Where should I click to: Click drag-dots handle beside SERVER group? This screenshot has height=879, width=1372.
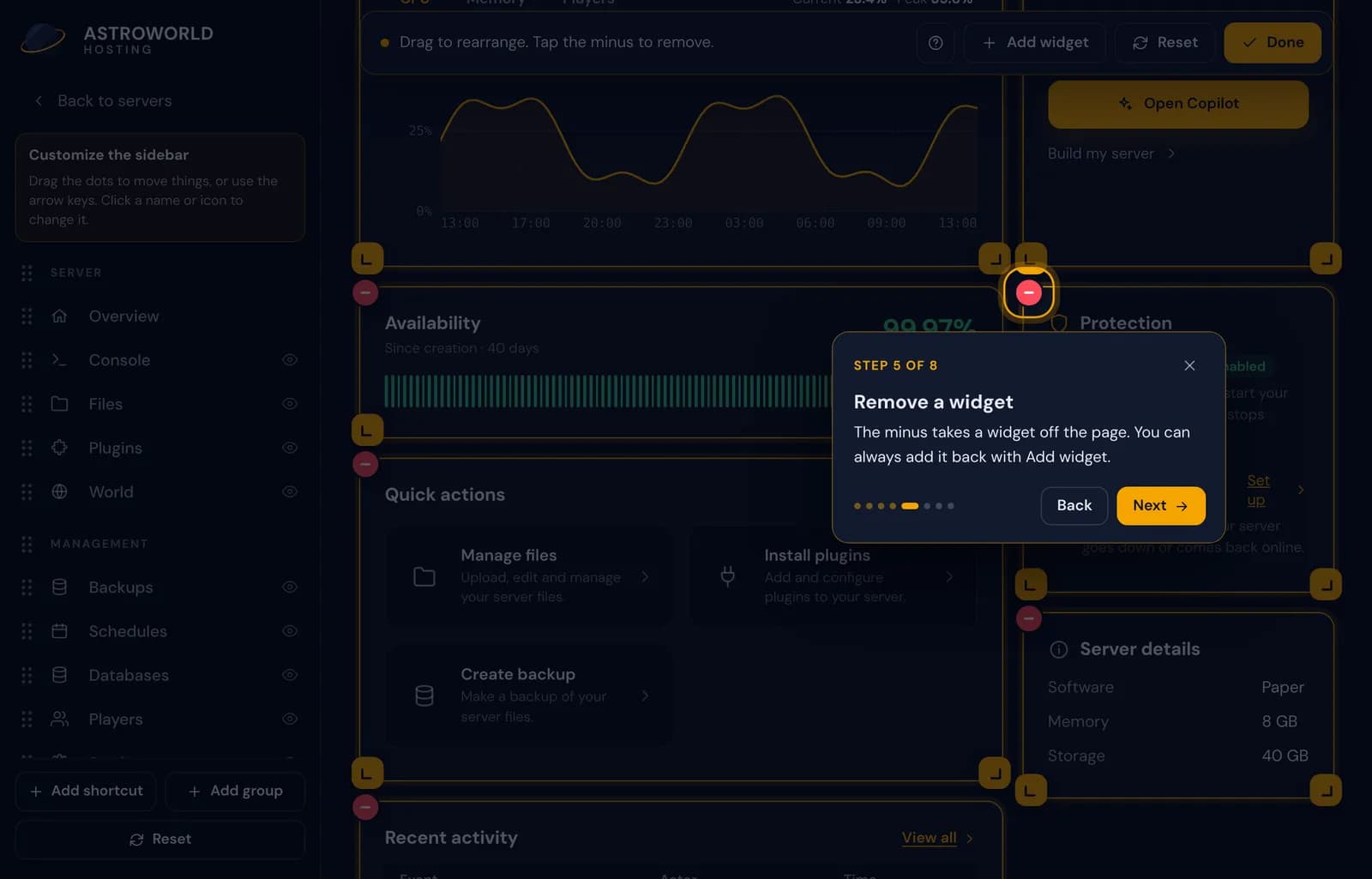pos(27,273)
